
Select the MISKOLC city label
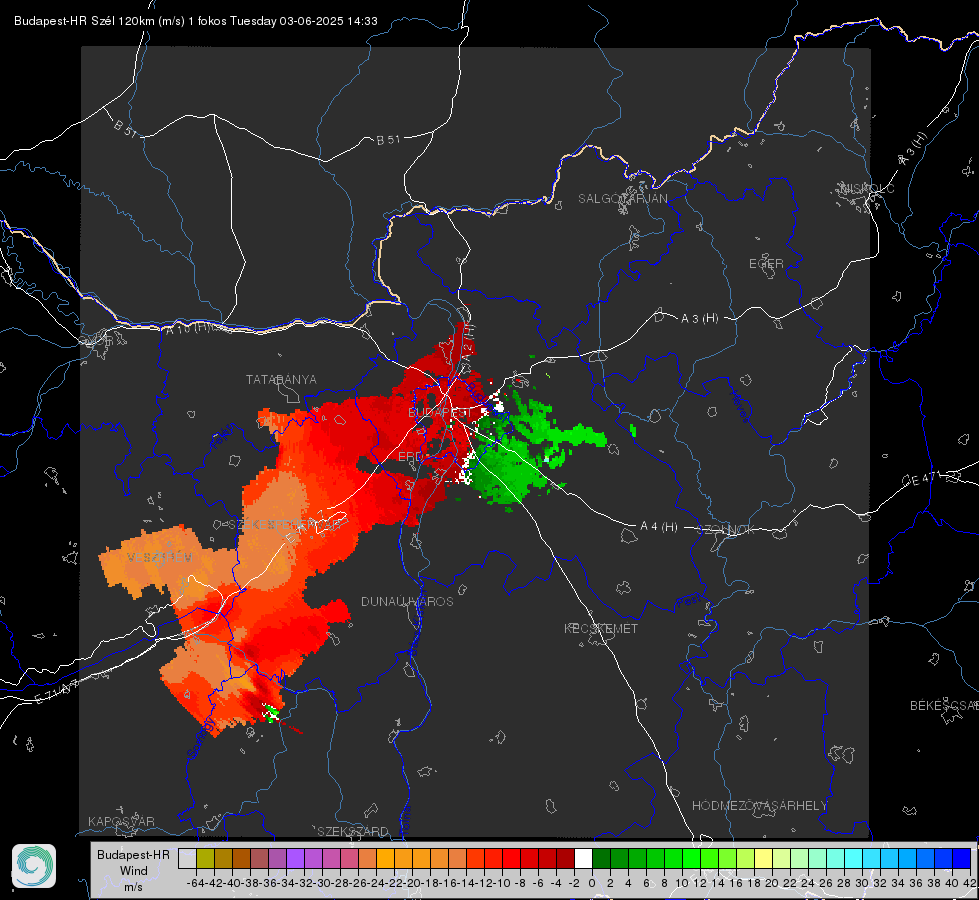867,189
